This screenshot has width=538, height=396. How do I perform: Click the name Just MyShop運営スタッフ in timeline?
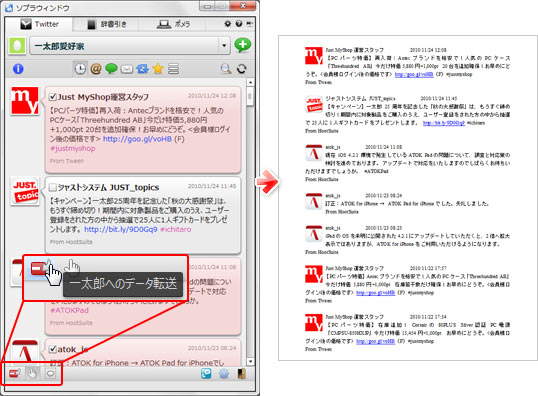coord(103,97)
